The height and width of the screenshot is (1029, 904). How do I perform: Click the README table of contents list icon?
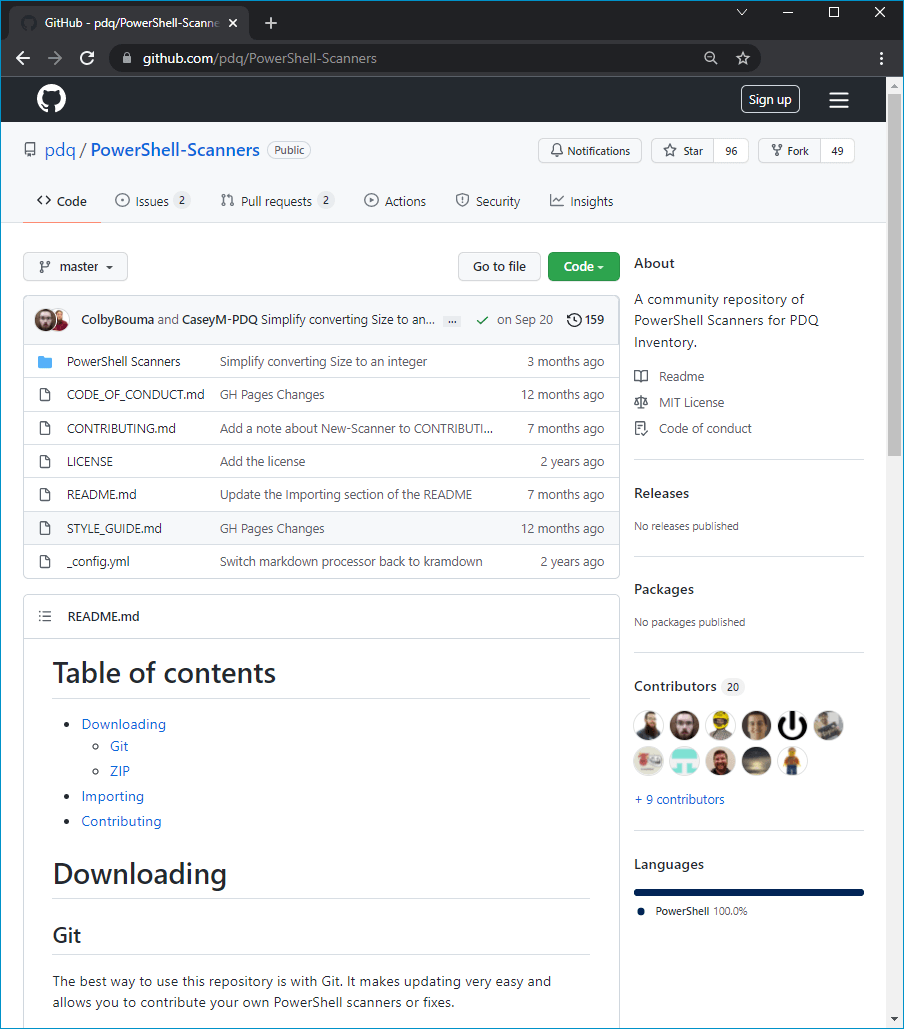click(x=45, y=616)
